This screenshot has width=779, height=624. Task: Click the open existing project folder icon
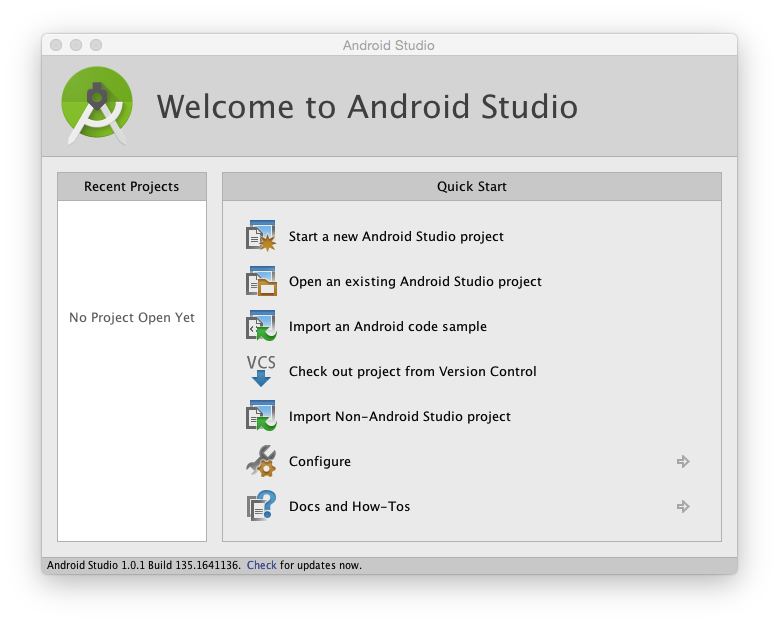(x=261, y=281)
